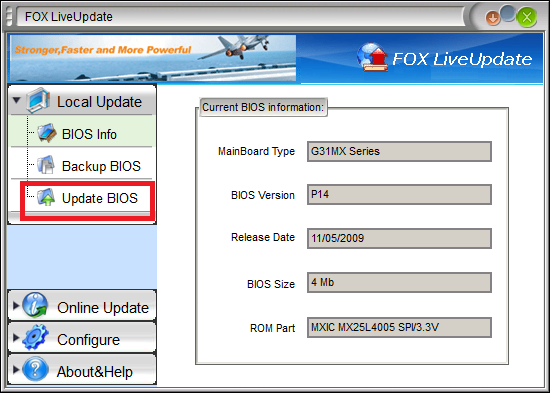Screen dimensions: 550x393
Task: Collapse the Local Update section arrow
Action: pos(16,100)
